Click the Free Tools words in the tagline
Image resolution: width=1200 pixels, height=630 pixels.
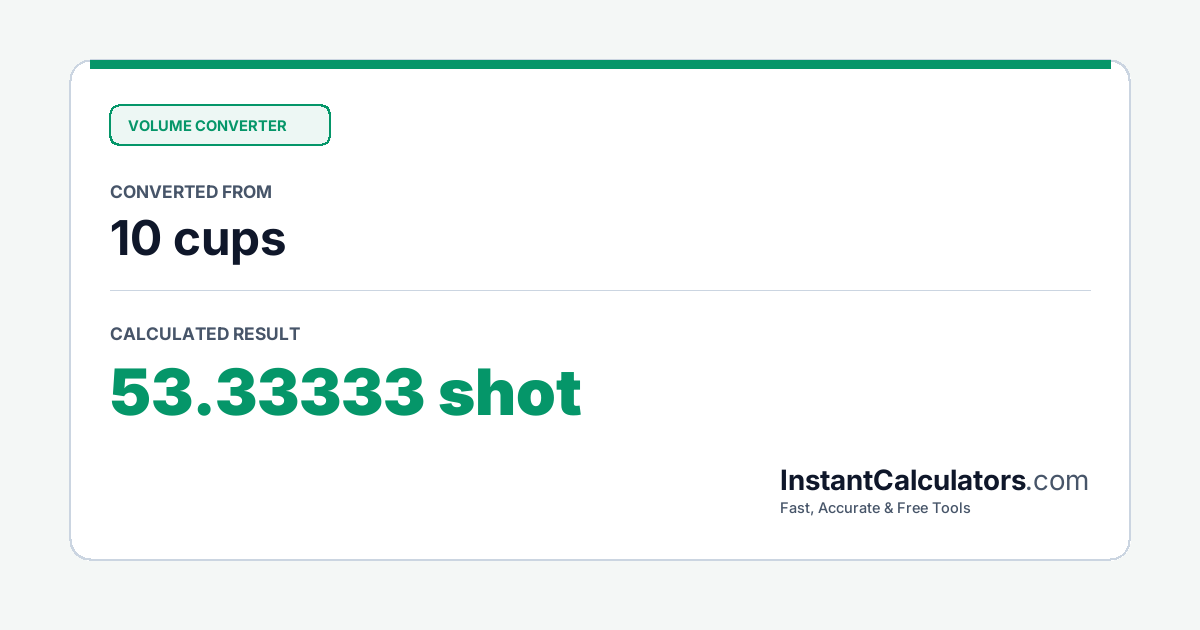point(934,508)
